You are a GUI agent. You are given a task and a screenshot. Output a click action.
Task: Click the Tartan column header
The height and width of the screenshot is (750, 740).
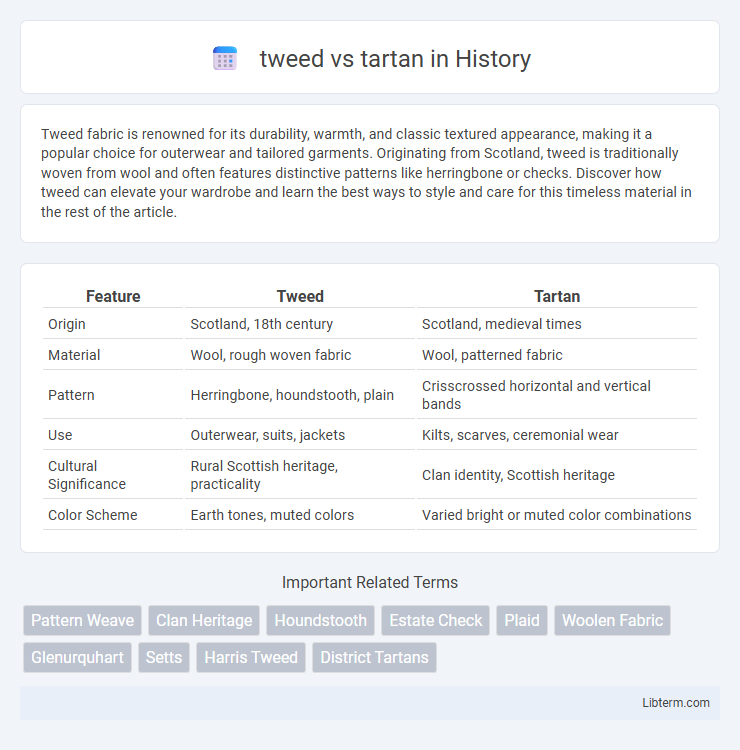point(557,297)
